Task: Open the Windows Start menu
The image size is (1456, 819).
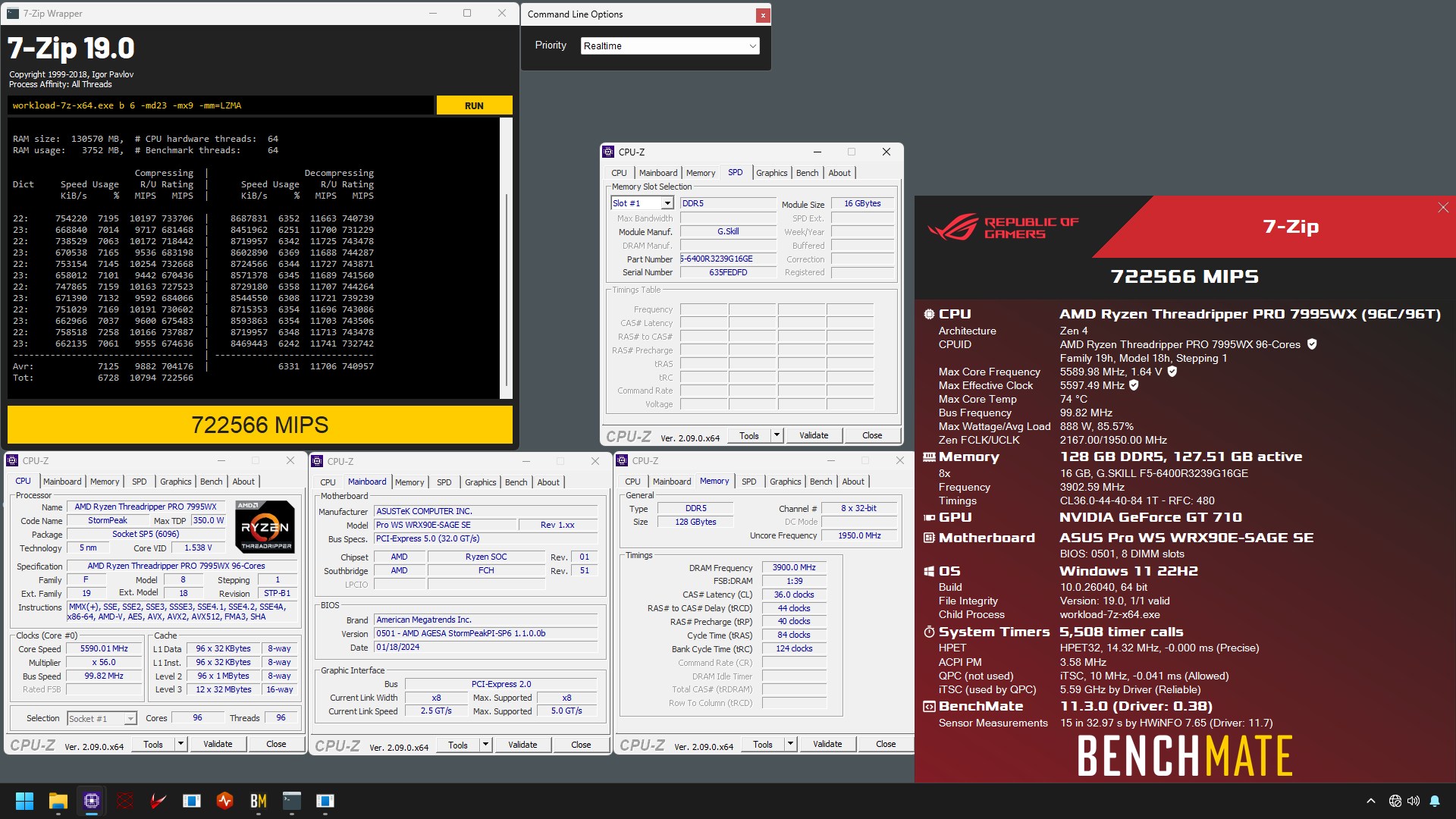Action: pyautogui.click(x=24, y=801)
